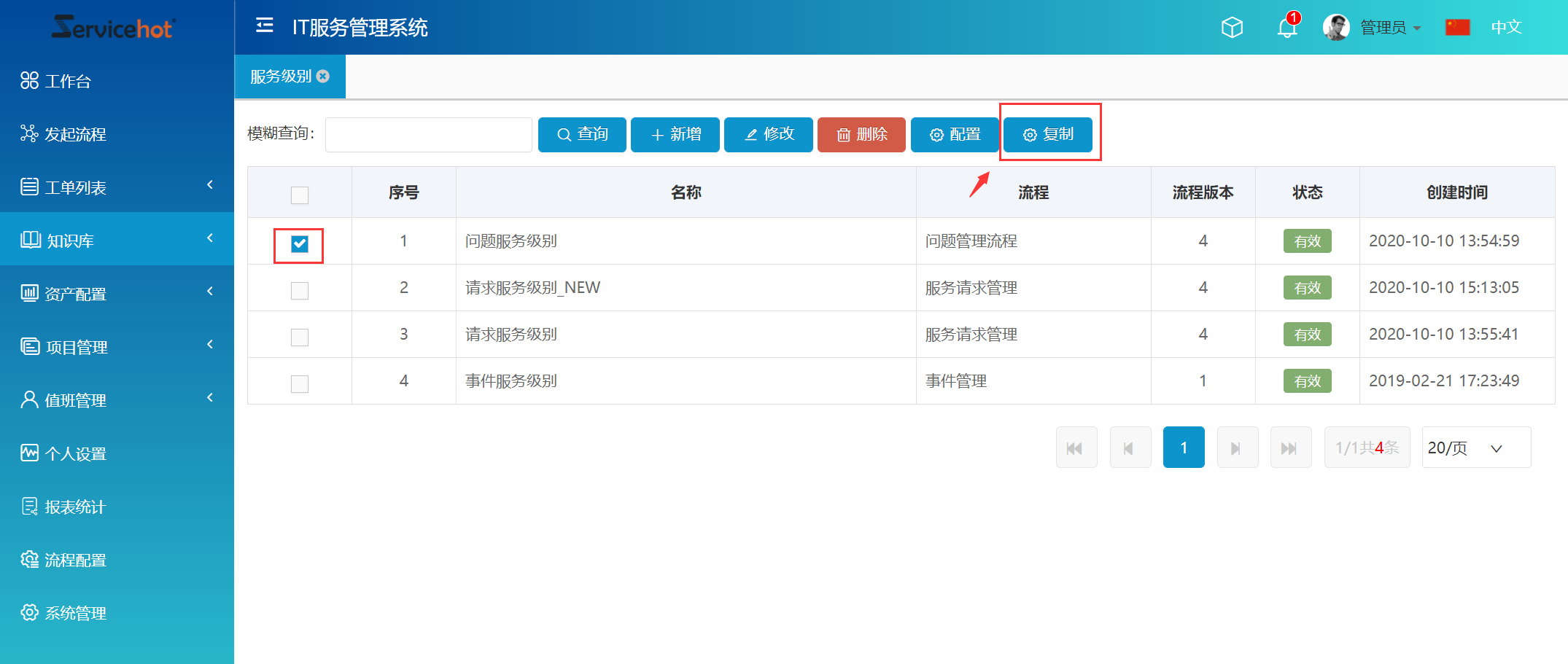Click the 知识库 book icon
Screen dimensions: 1568x664
point(29,240)
